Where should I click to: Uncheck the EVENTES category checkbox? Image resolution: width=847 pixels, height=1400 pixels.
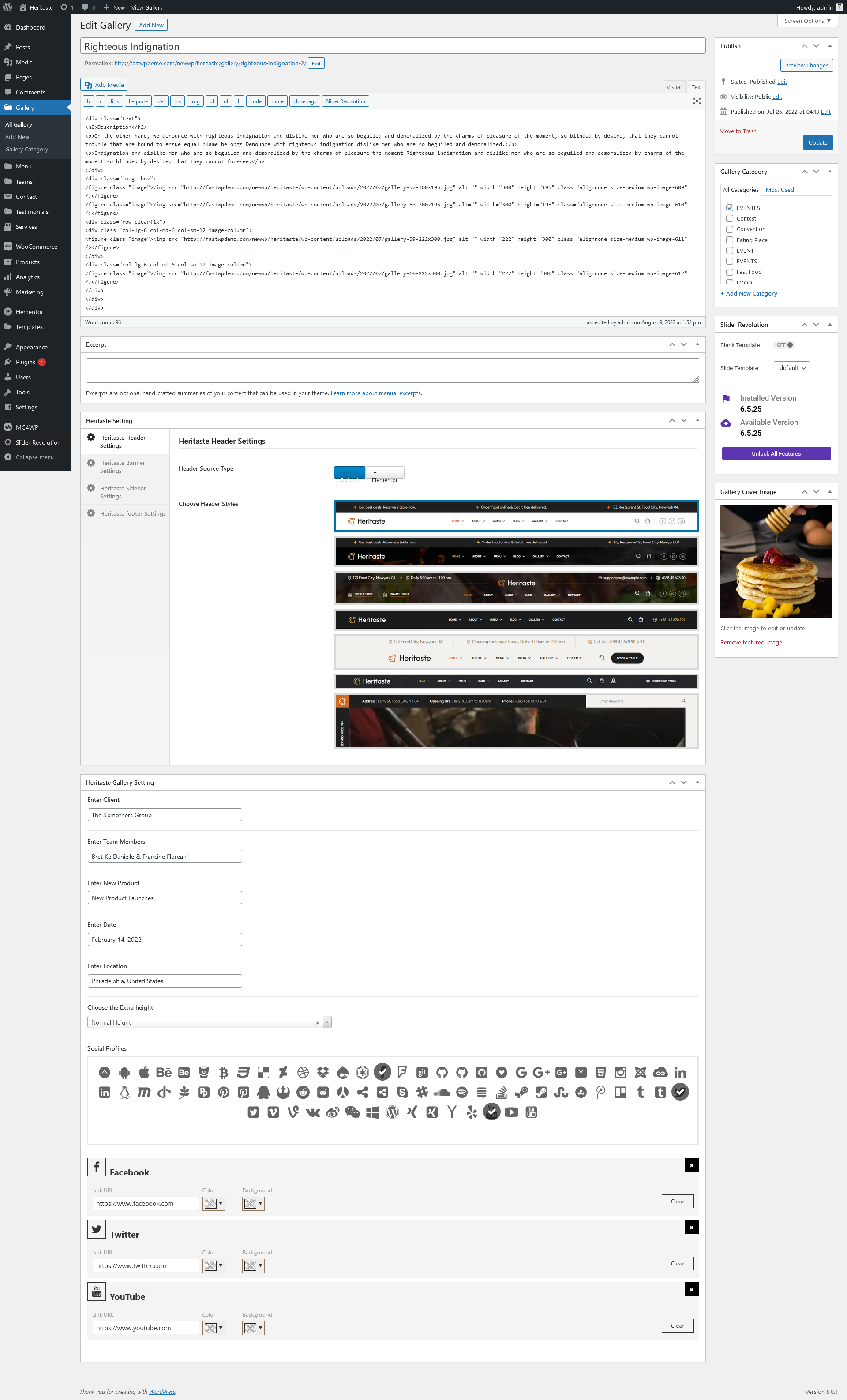pyautogui.click(x=729, y=208)
